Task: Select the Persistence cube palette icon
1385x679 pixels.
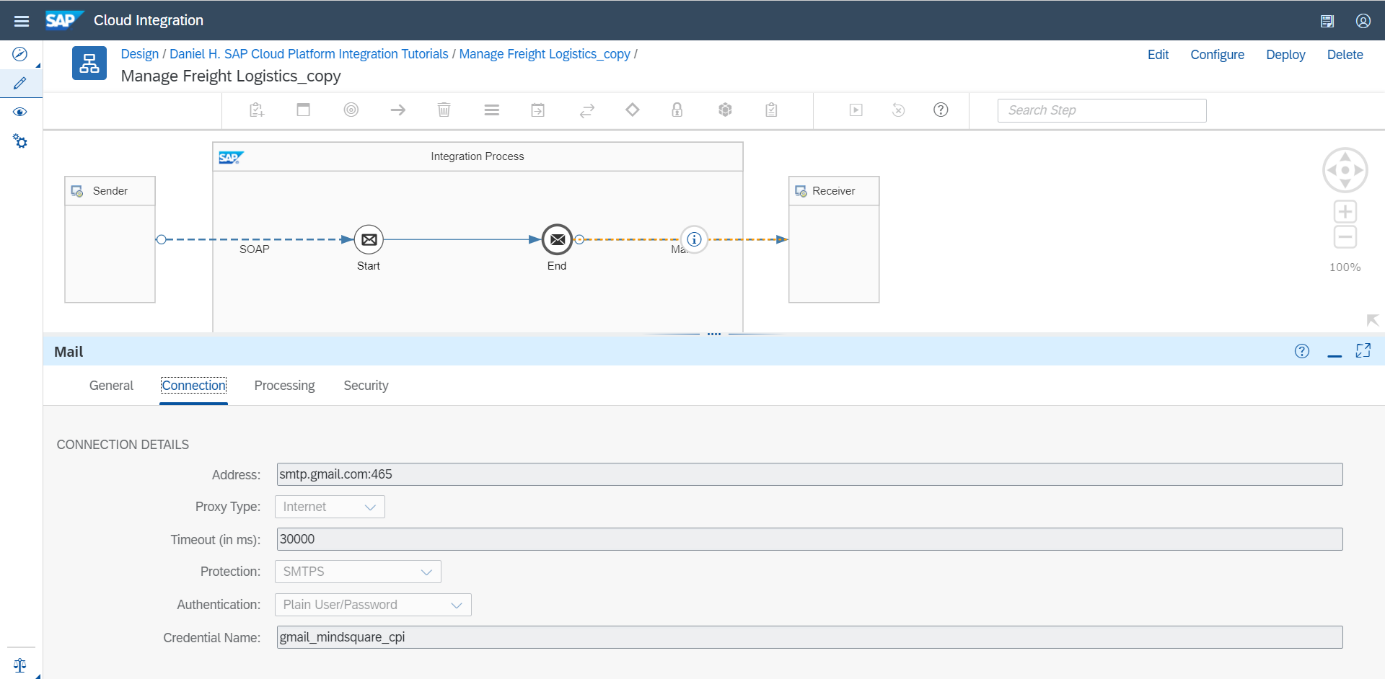Action: tap(725, 110)
